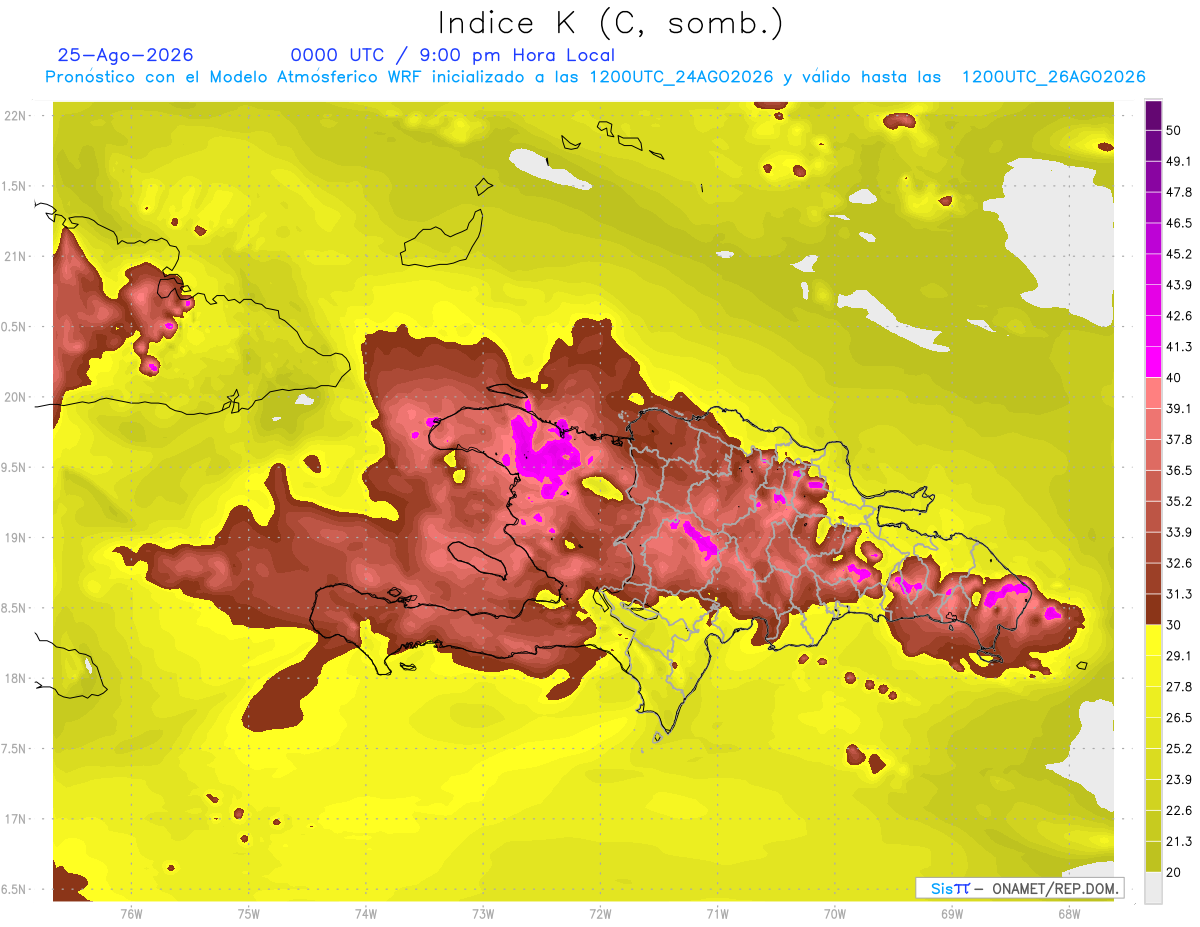Click the colorbar value '33.9'

coord(1178,532)
